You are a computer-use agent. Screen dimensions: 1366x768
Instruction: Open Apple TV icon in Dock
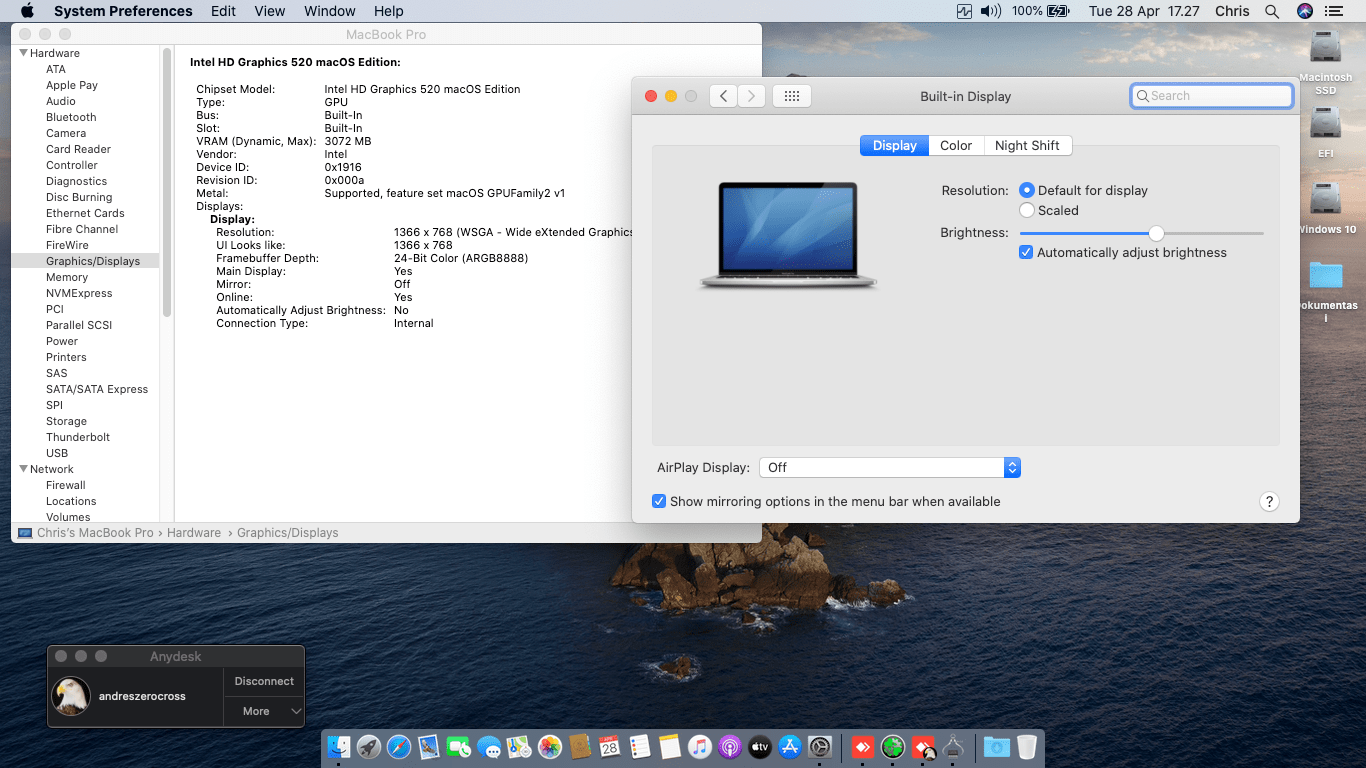click(x=759, y=746)
